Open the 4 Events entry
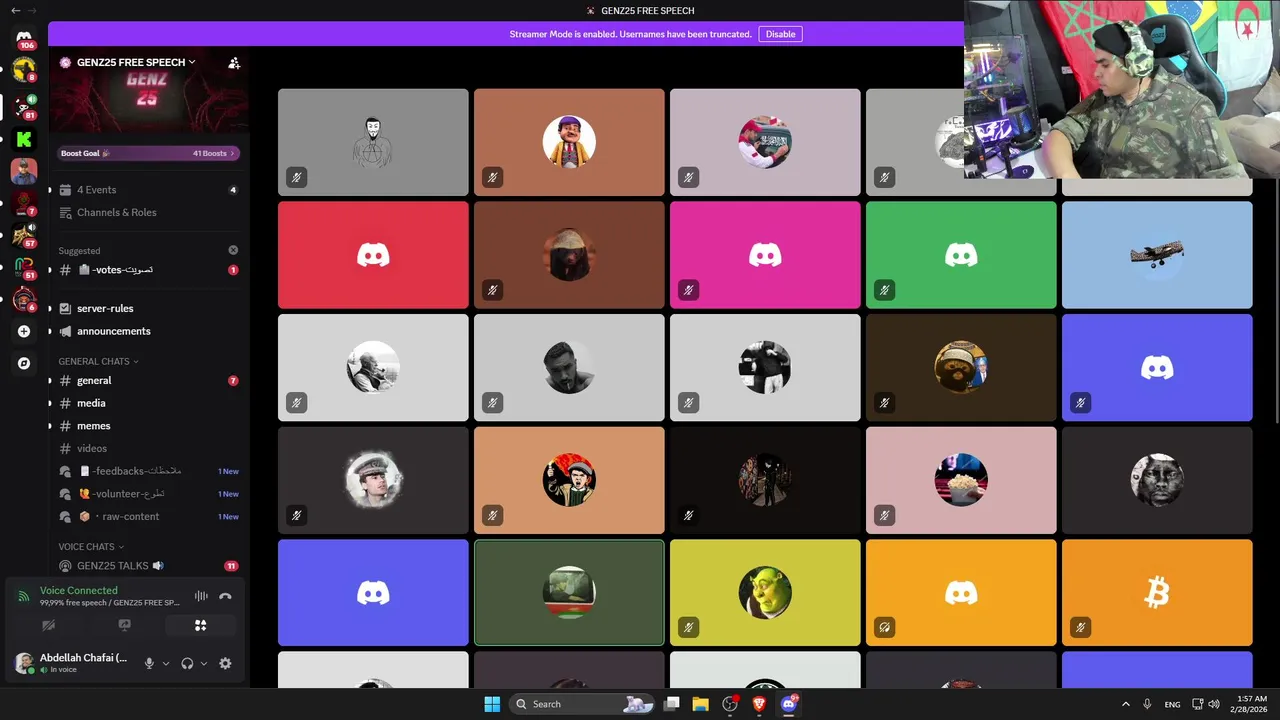This screenshot has height=720, width=1280. 148,190
